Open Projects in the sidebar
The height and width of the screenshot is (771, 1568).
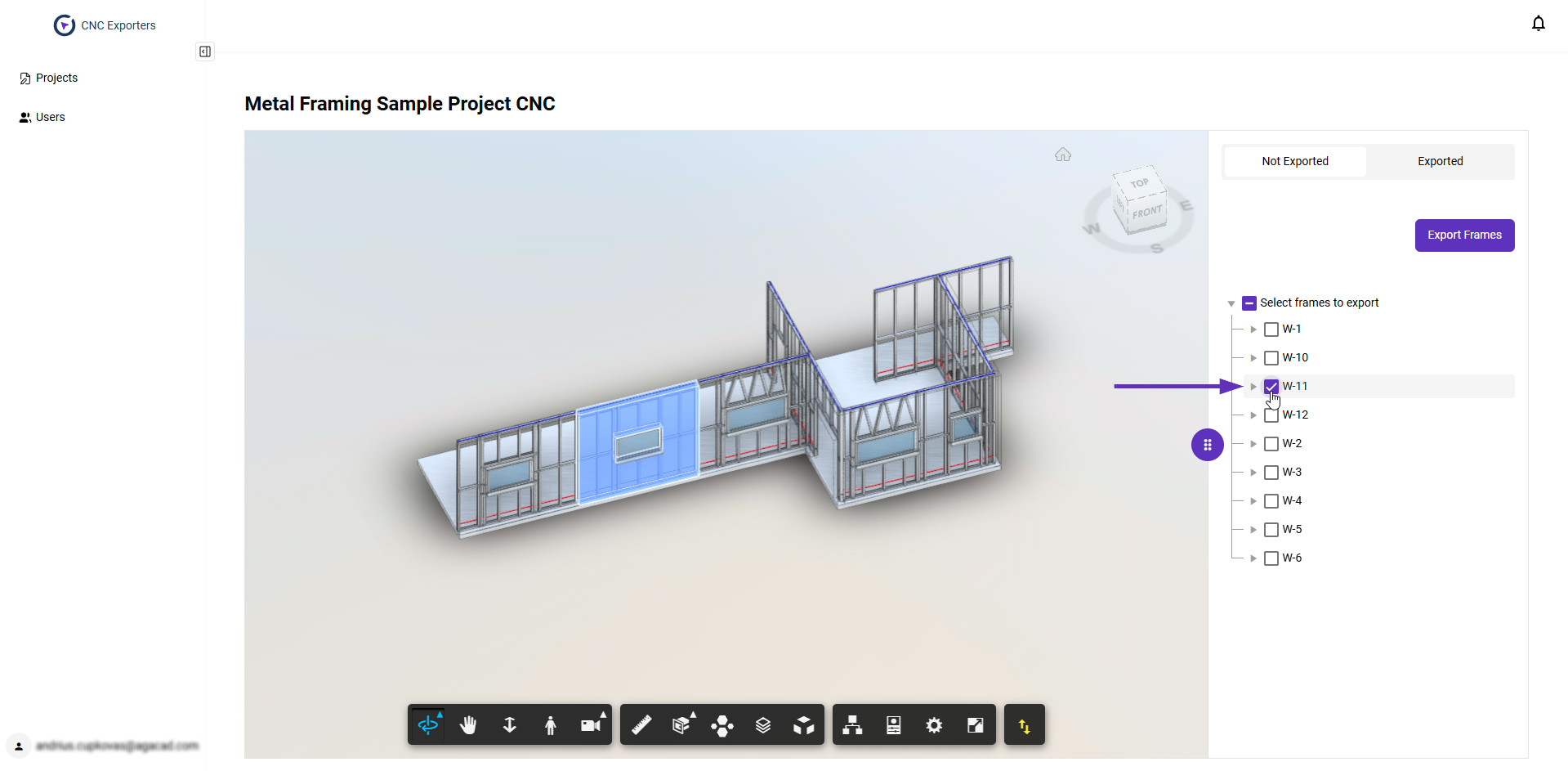(x=56, y=78)
